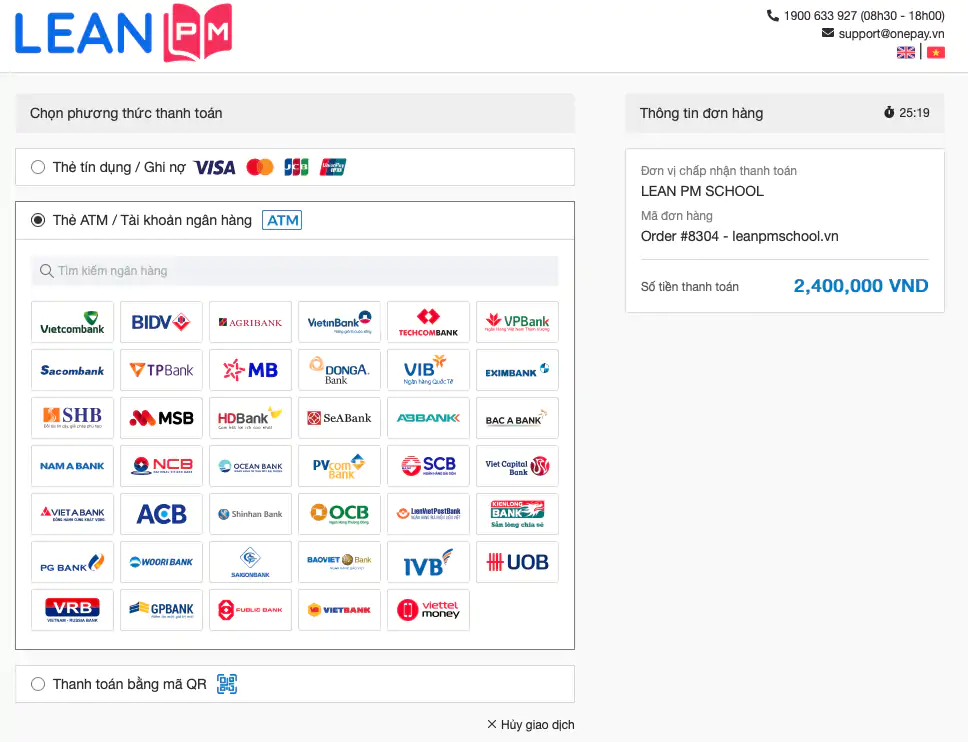Click the Mastercard logo

point(260,167)
